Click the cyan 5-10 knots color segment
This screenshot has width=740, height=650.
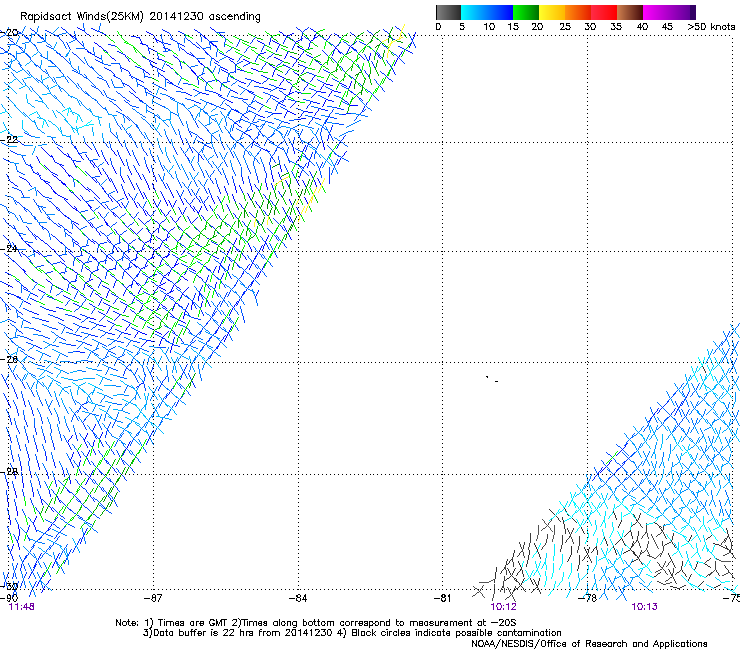point(474,12)
